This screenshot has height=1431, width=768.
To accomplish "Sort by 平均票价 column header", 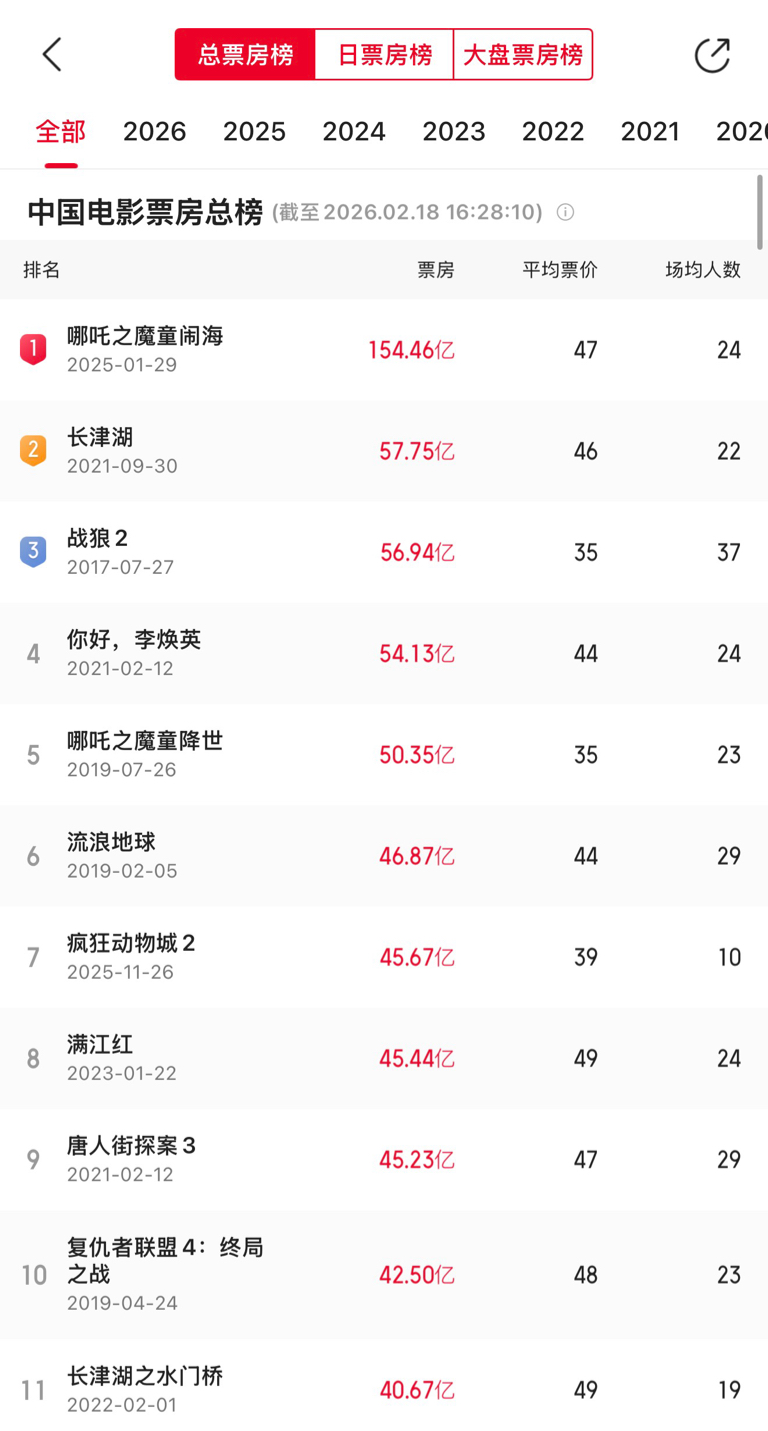I will (x=559, y=270).
